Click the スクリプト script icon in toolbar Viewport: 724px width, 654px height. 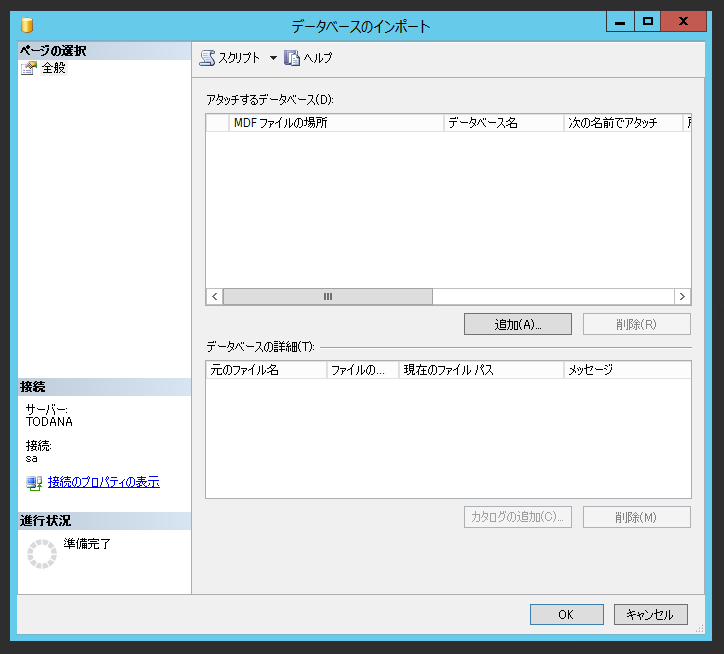click(207, 58)
